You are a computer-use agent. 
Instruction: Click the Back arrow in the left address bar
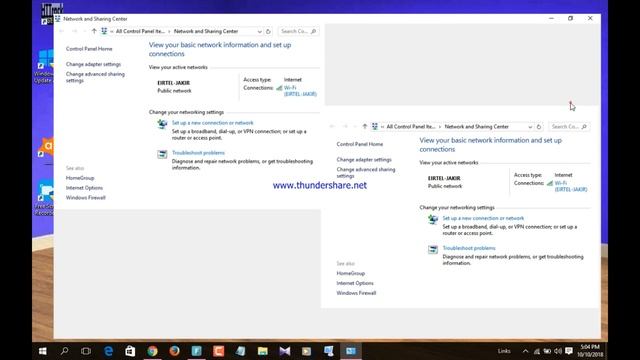62,31
